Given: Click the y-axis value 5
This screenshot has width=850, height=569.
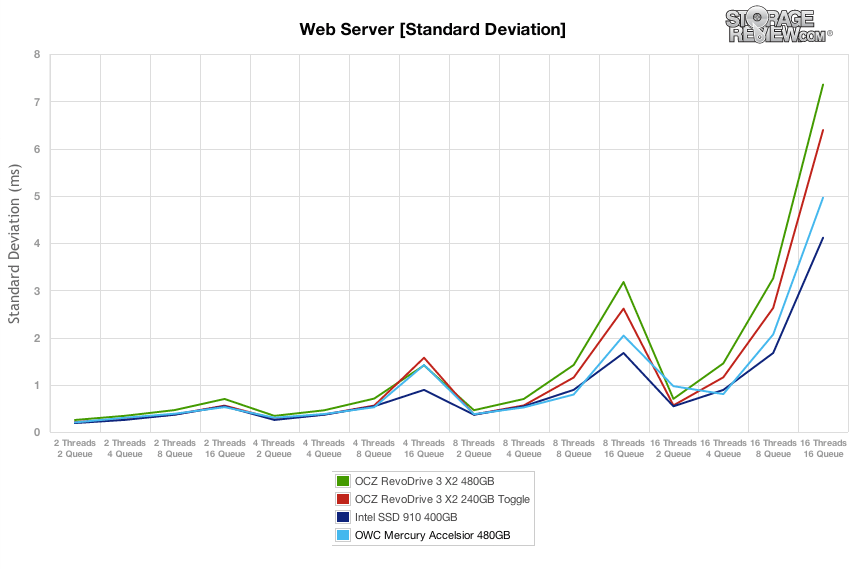Looking at the screenshot, I should click(37, 196).
